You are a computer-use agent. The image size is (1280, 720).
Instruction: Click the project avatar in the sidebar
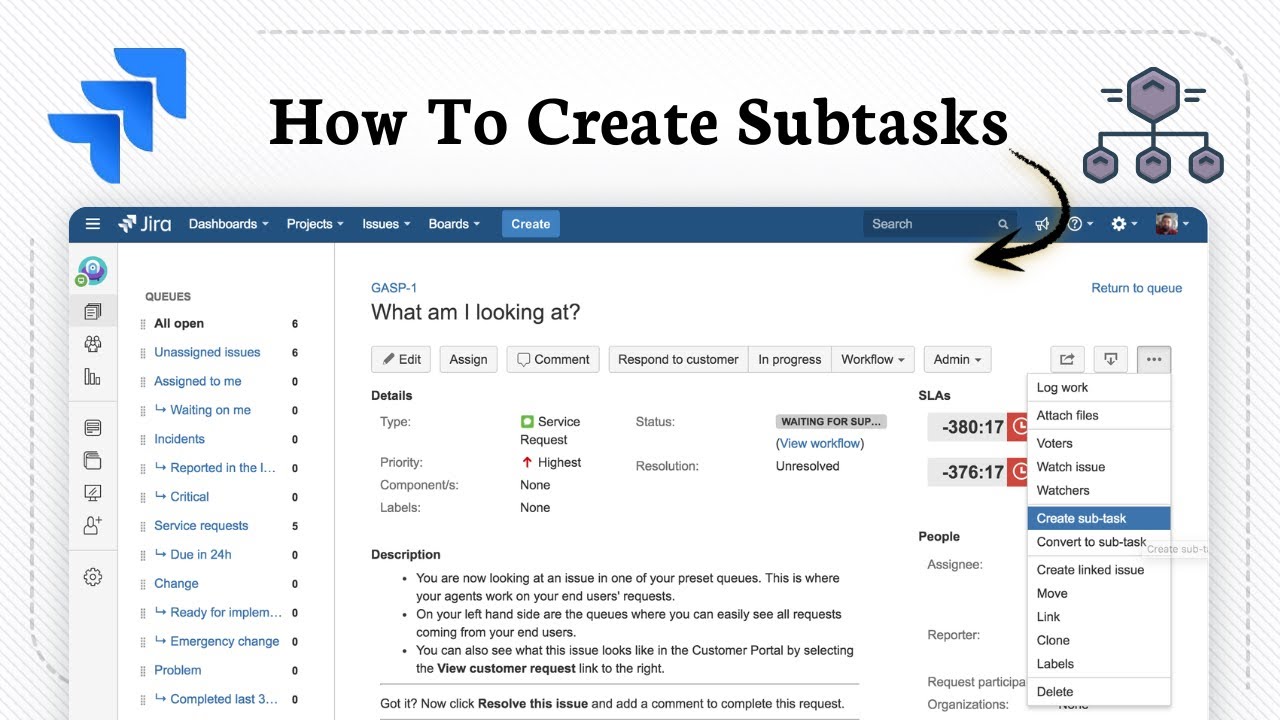point(92,271)
